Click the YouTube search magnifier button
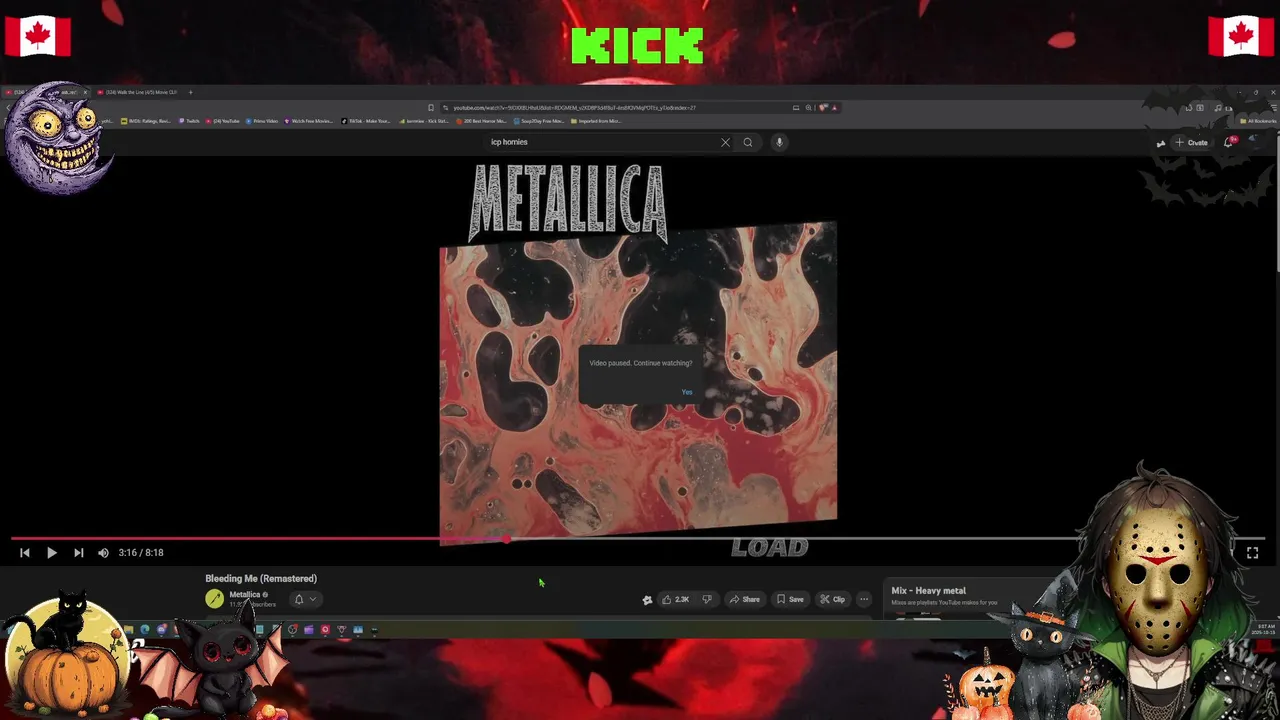This screenshot has height=720, width=1280. pyautogui.click(x=747, y=142)
